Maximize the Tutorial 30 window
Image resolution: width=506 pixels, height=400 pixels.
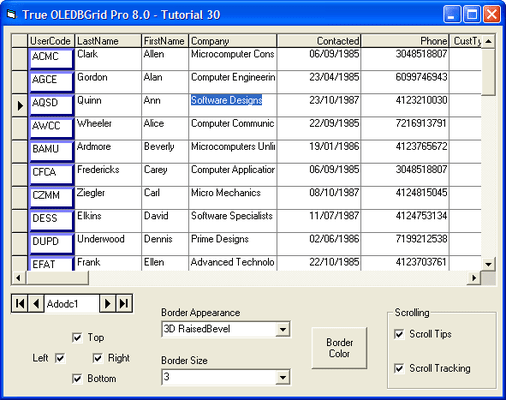point(472,14)
